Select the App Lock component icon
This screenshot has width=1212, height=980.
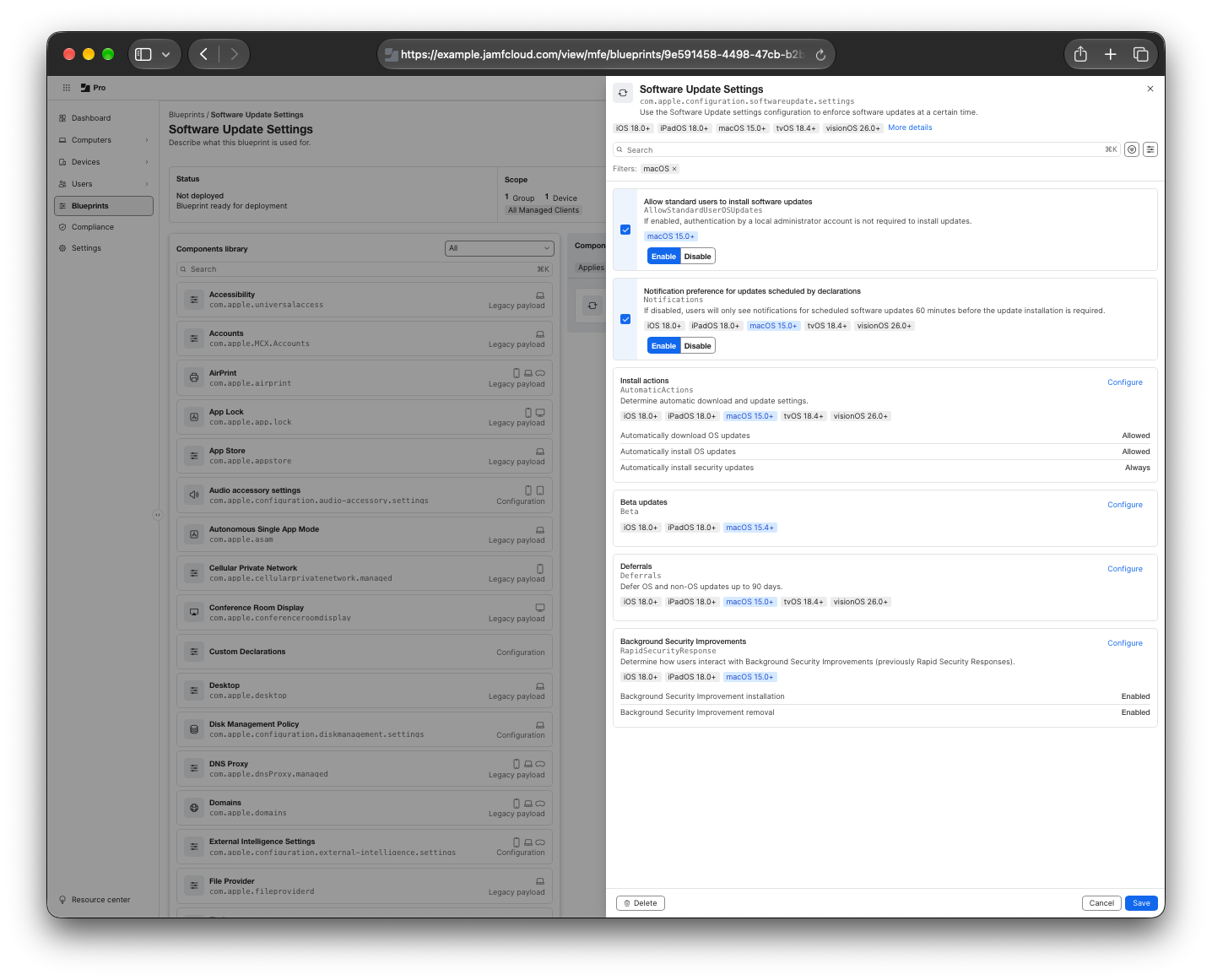tap(194, 417)
